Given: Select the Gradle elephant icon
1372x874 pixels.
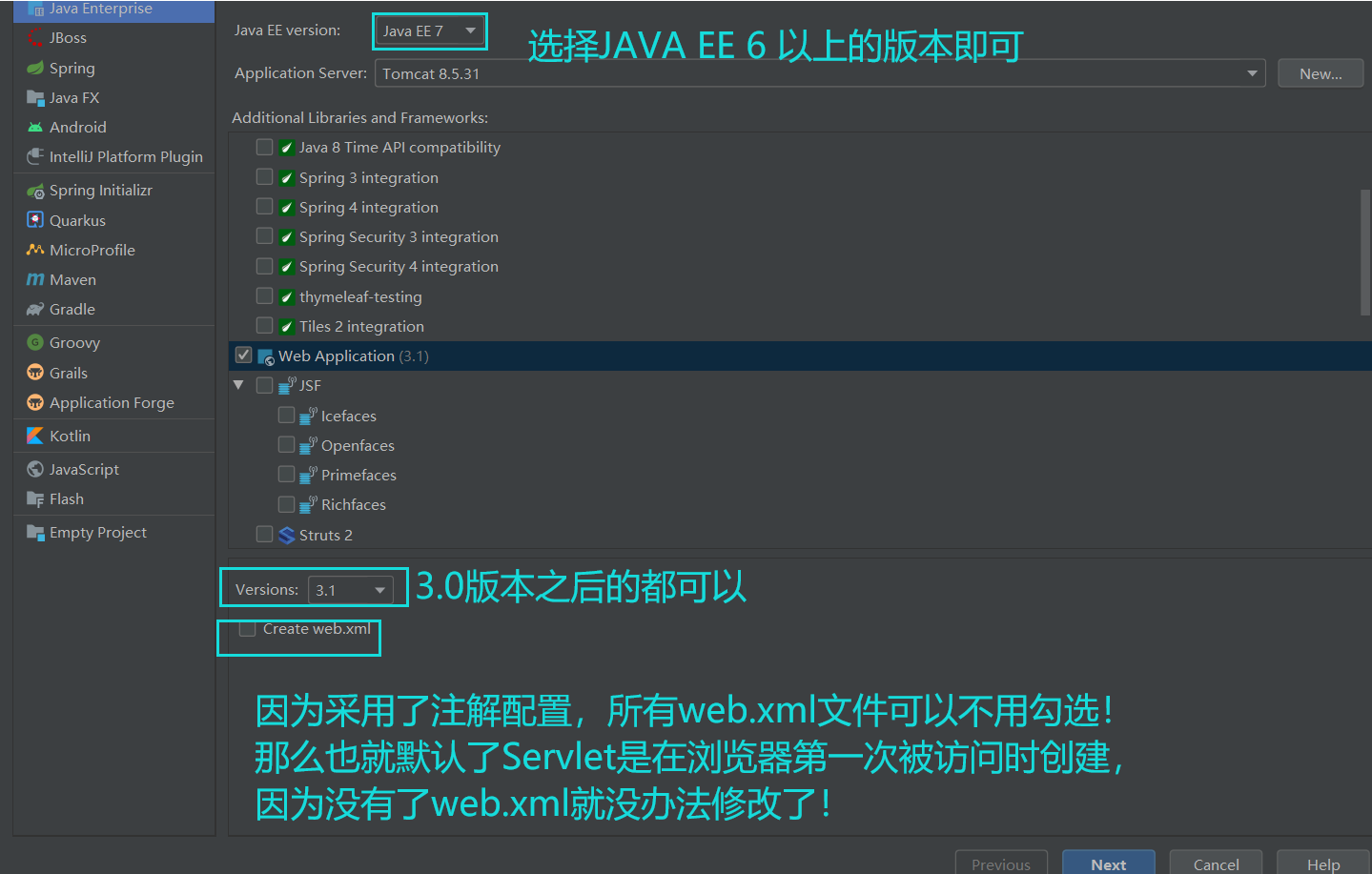Looking at the screenshot, I should point(35,309).
